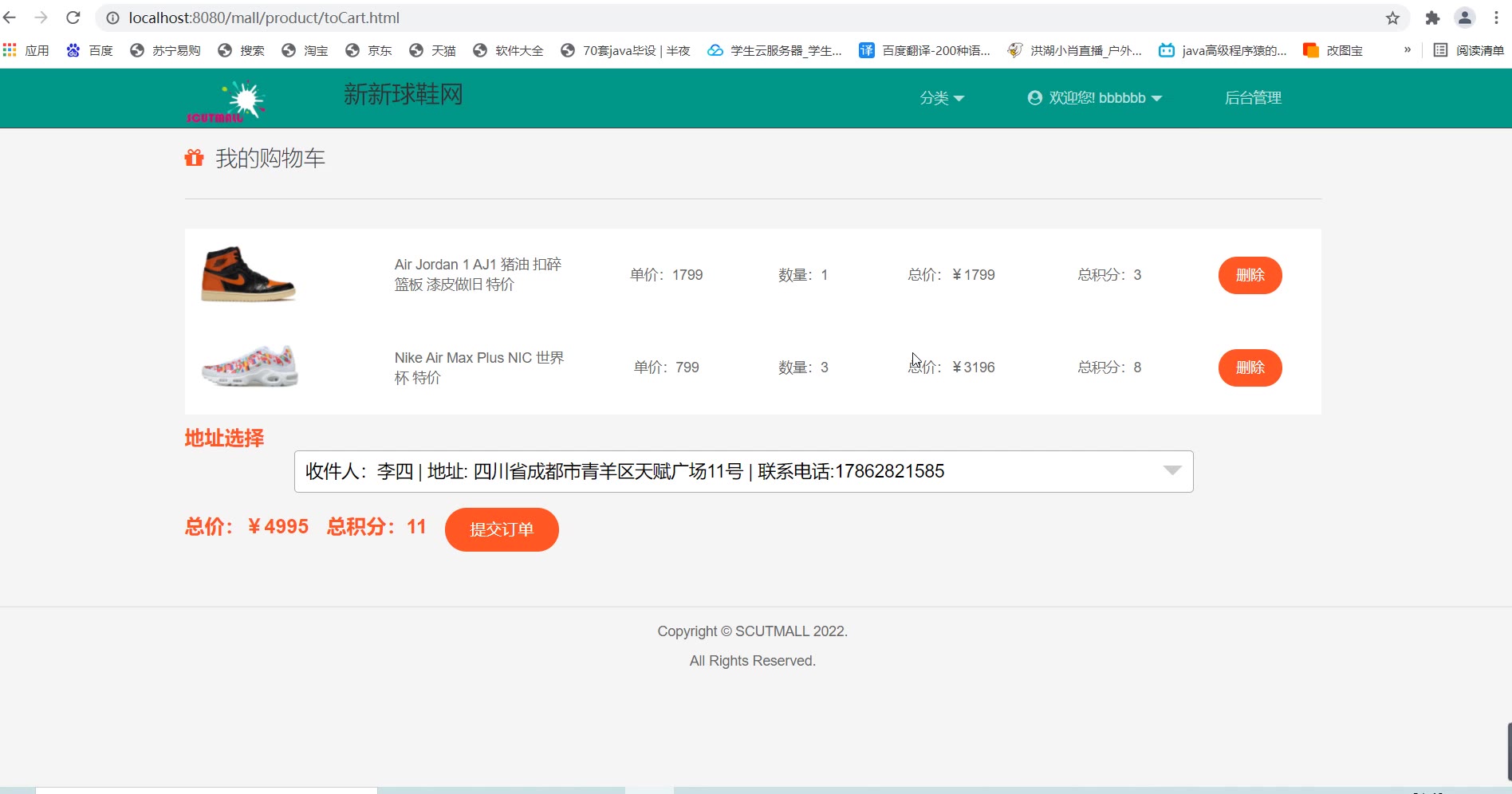The height and width of the screenshot is (794, 1512).
Task: Delete the Nike Air Max Plus item
Action: [1250, 368]
